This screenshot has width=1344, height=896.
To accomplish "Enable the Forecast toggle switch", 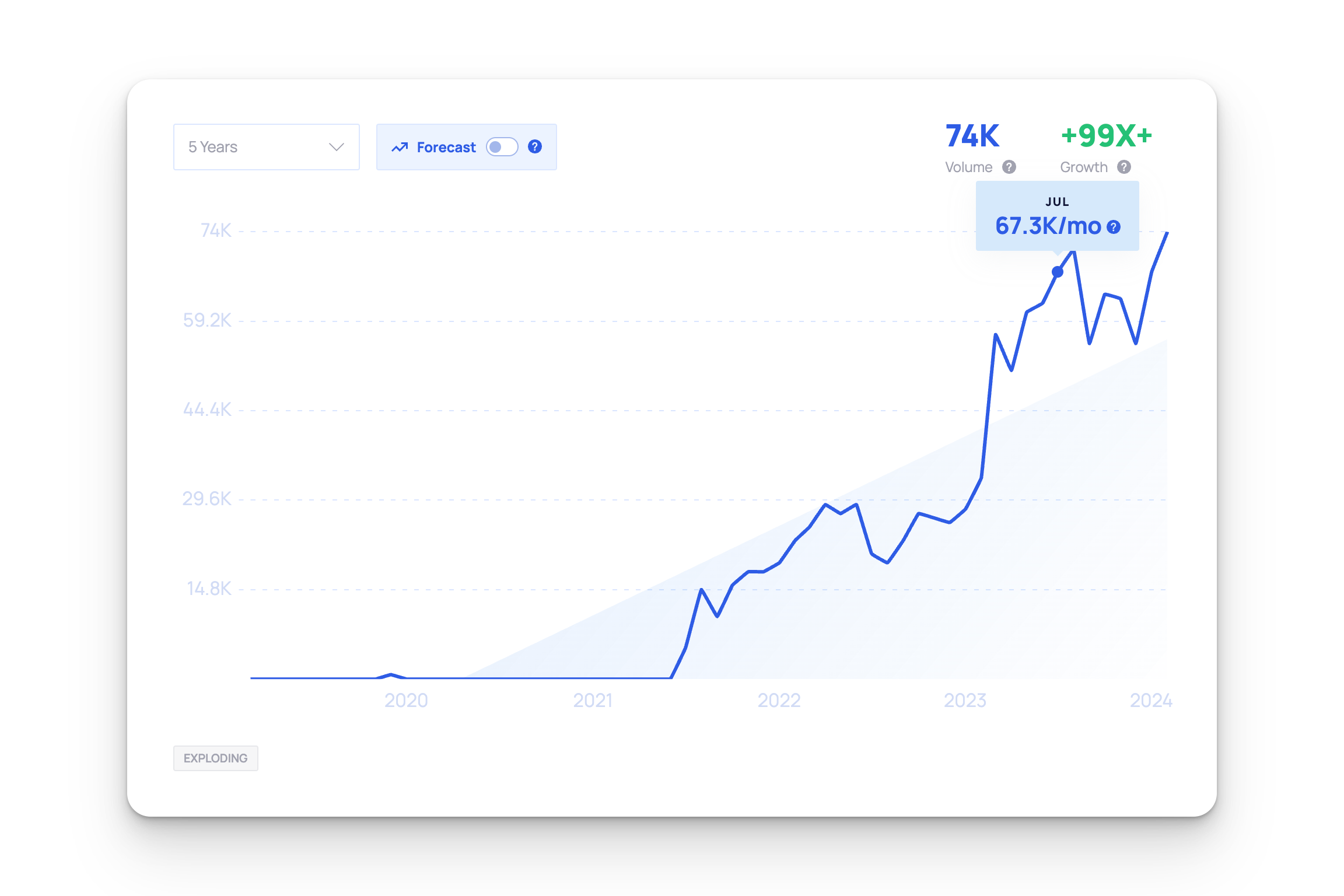I will (502, 147).
